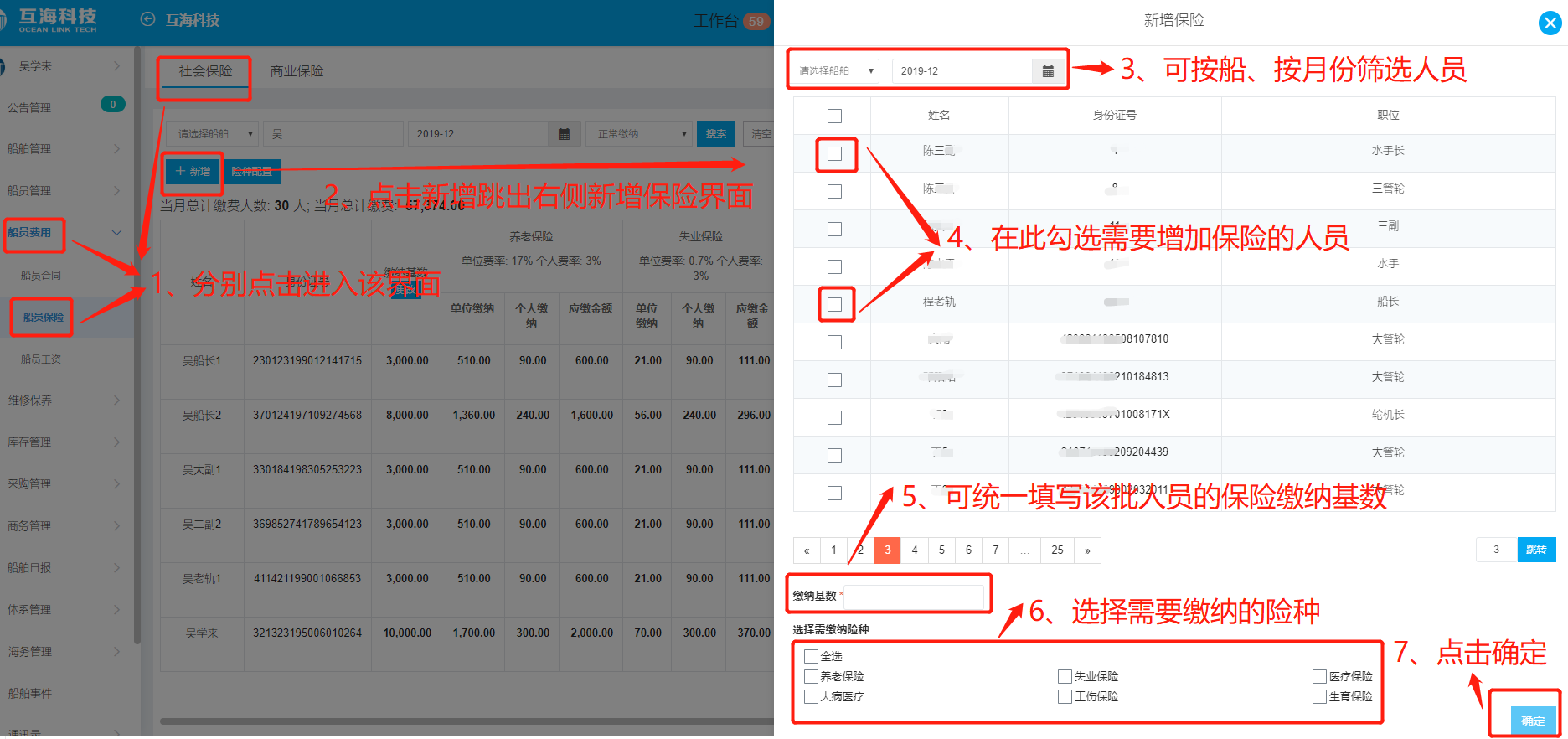1568x739 pixels.
Task: Open 海务管理 in the sidebar
Action: pyautogui.click(x=29, y=652)
